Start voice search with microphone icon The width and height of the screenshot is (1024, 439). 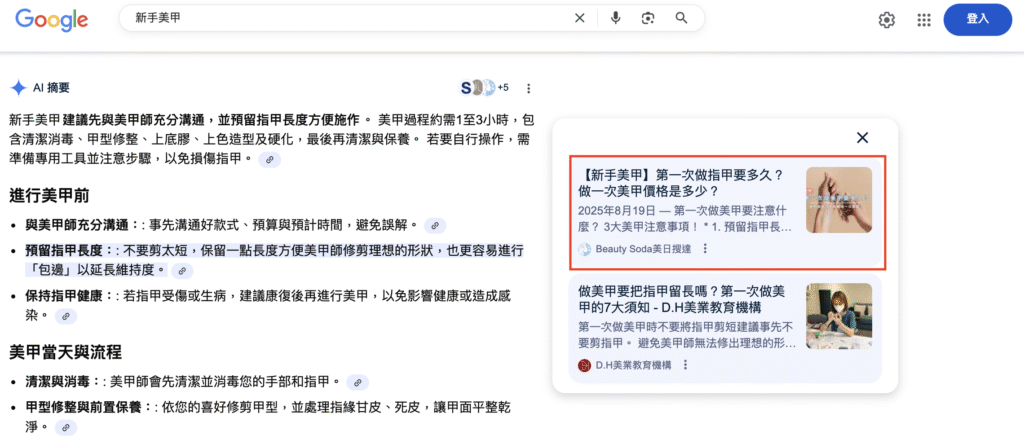[615, 18]
